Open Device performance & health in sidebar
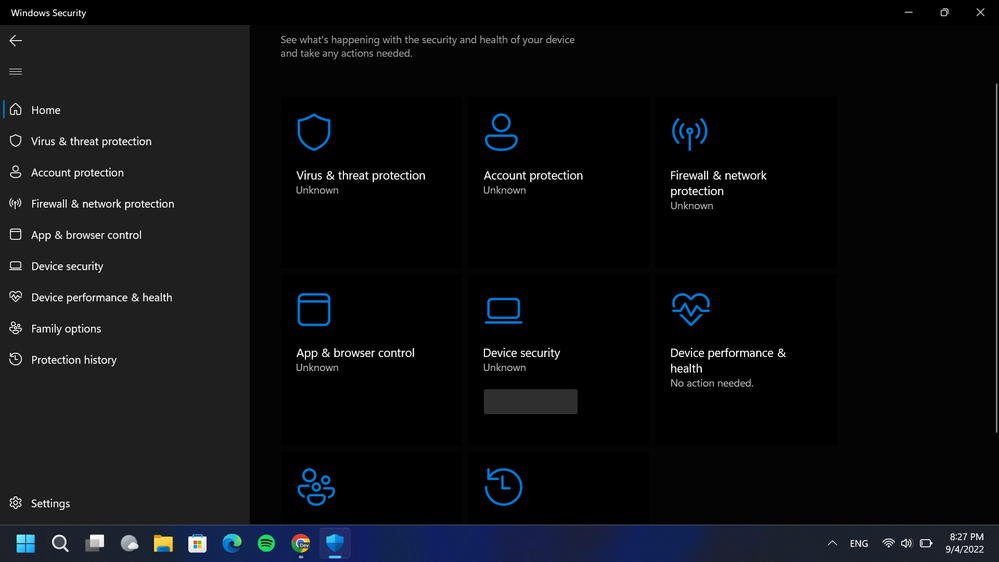The width and height of the screenshot is (999, 562). click(125, 297)
